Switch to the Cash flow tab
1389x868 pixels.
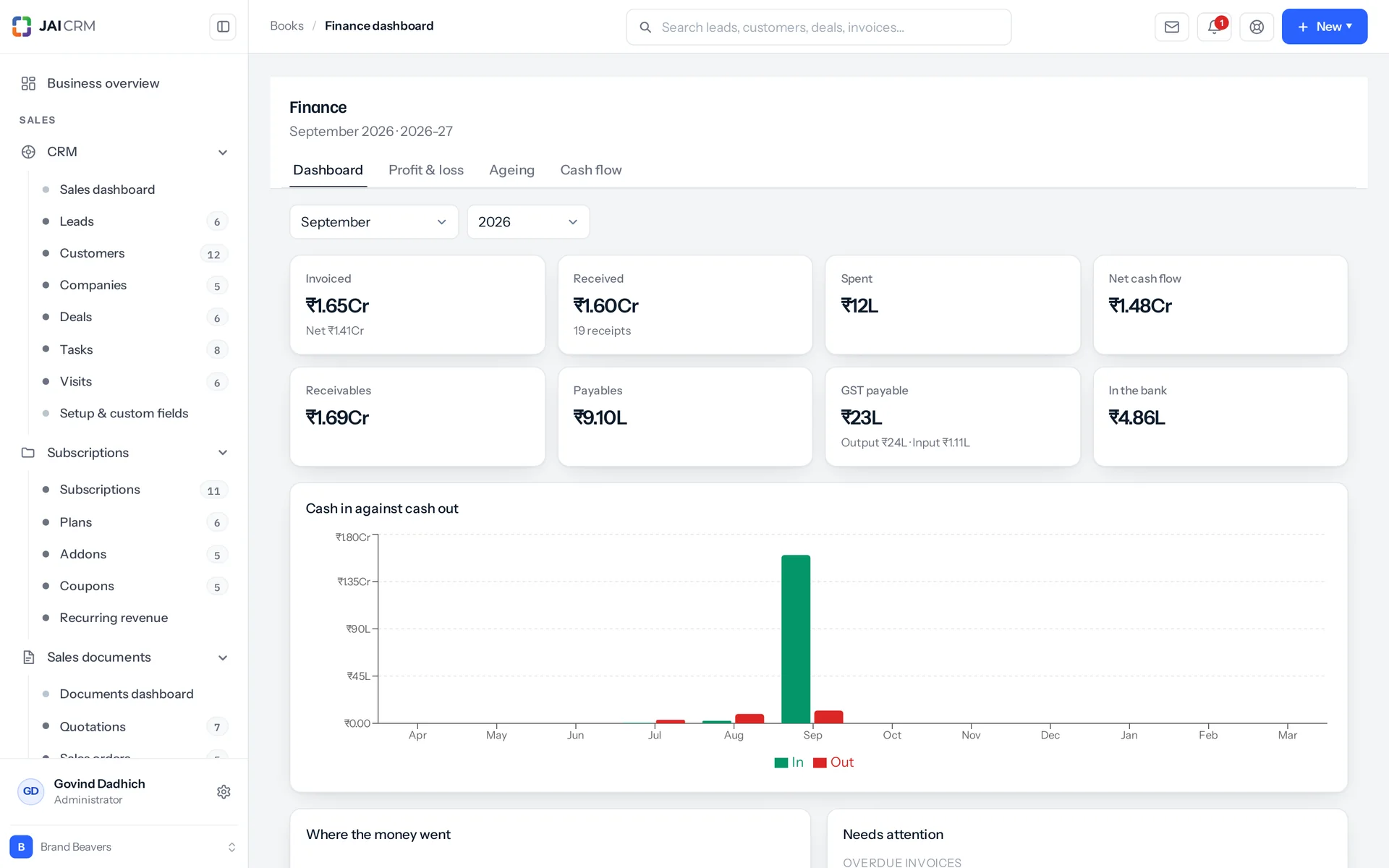[591, 170]
